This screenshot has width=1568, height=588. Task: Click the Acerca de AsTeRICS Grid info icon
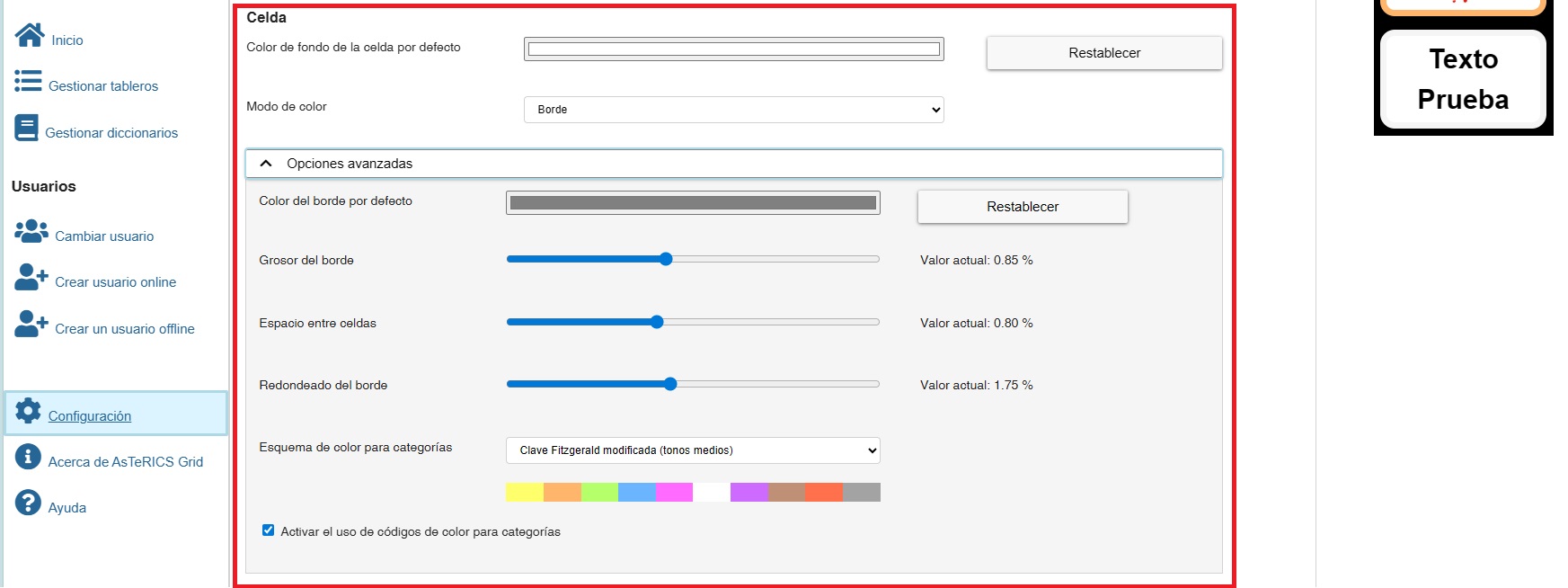pyautogui.click(x=28, y=457)
